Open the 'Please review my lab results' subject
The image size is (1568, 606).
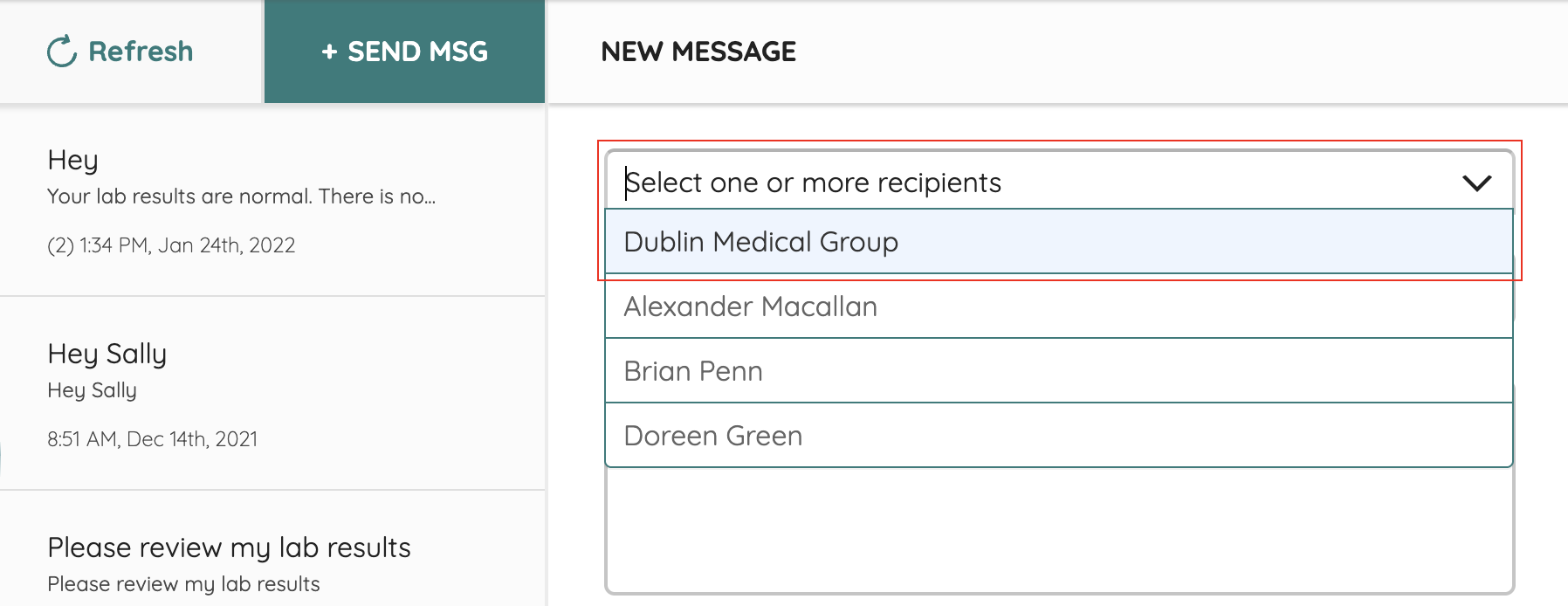[x=229, y=547]
